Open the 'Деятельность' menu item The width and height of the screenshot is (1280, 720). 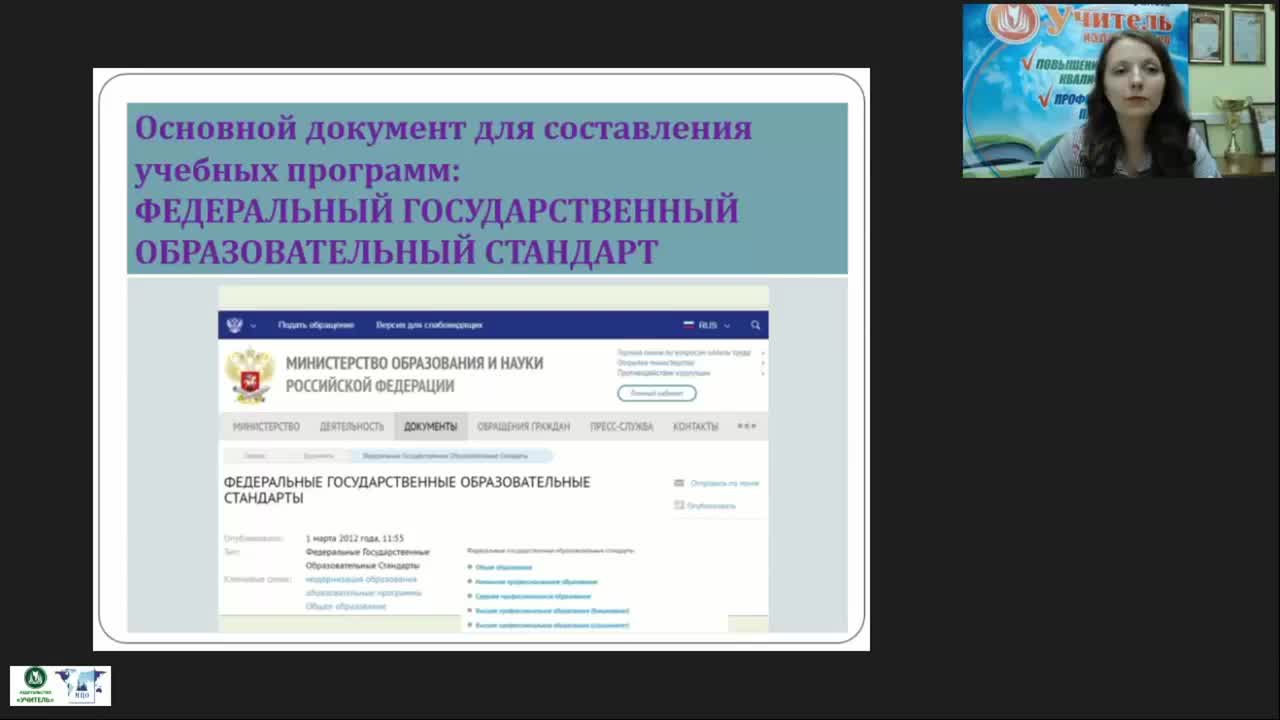coord(352,426)
